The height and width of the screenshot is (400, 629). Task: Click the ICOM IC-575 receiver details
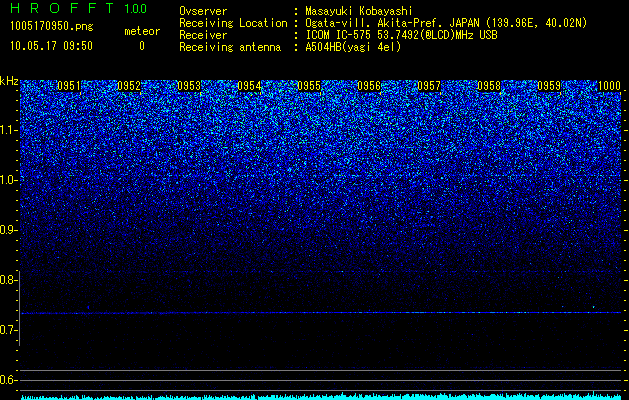click(x=401, y=35)
